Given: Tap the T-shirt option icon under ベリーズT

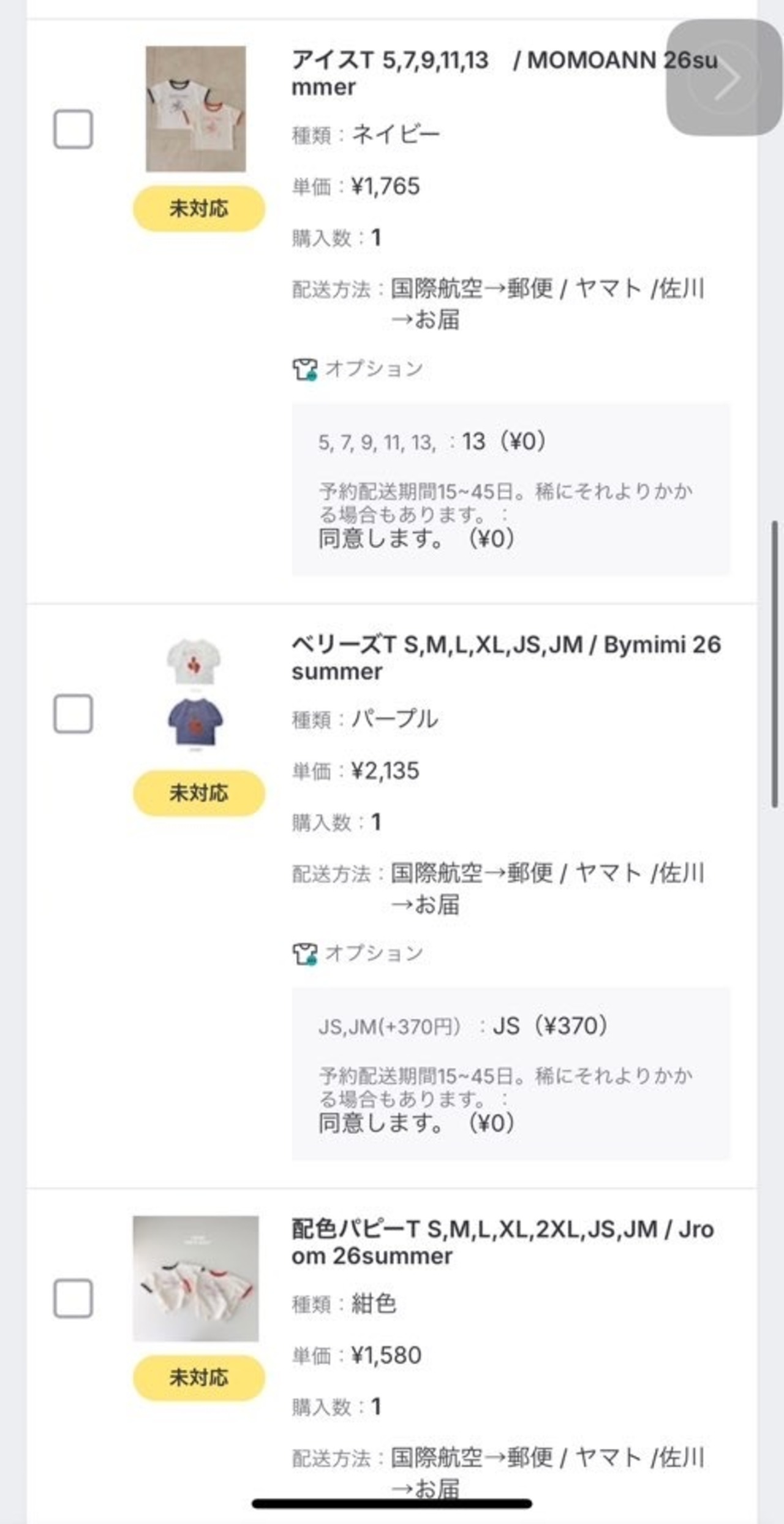Looking at the screenshot, I should click(x=304, y=954).
